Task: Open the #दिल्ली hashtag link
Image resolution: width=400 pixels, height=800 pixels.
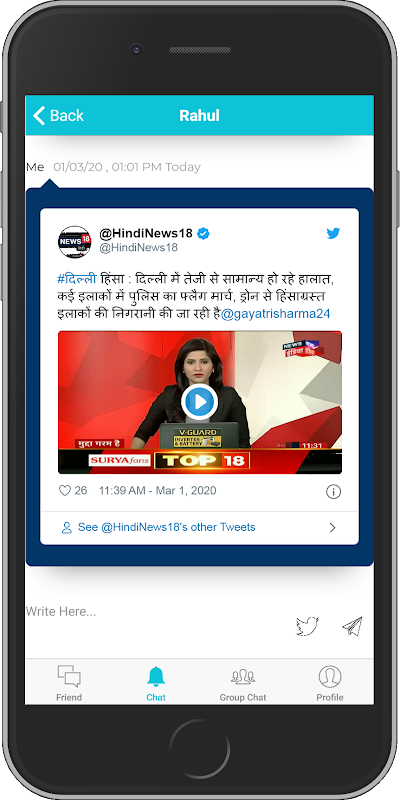Action: [77, 280]
